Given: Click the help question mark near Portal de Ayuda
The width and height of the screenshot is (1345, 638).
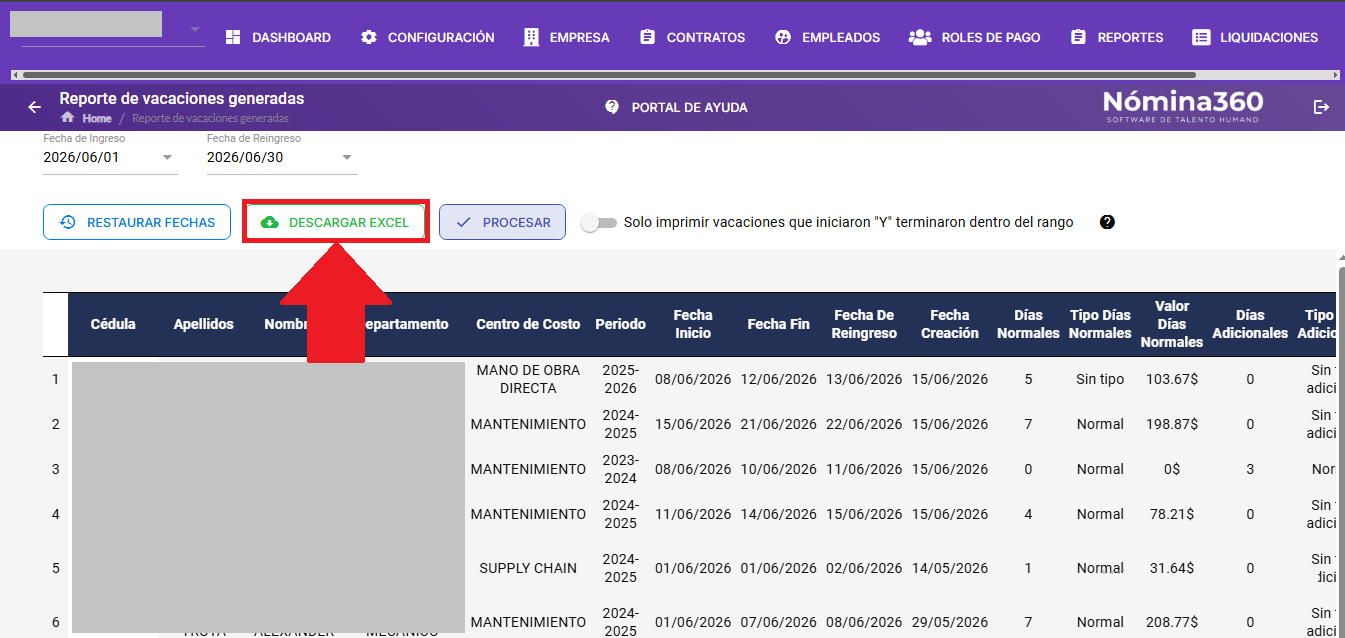Looking at the screenshot, I should [x=612, y=107].
